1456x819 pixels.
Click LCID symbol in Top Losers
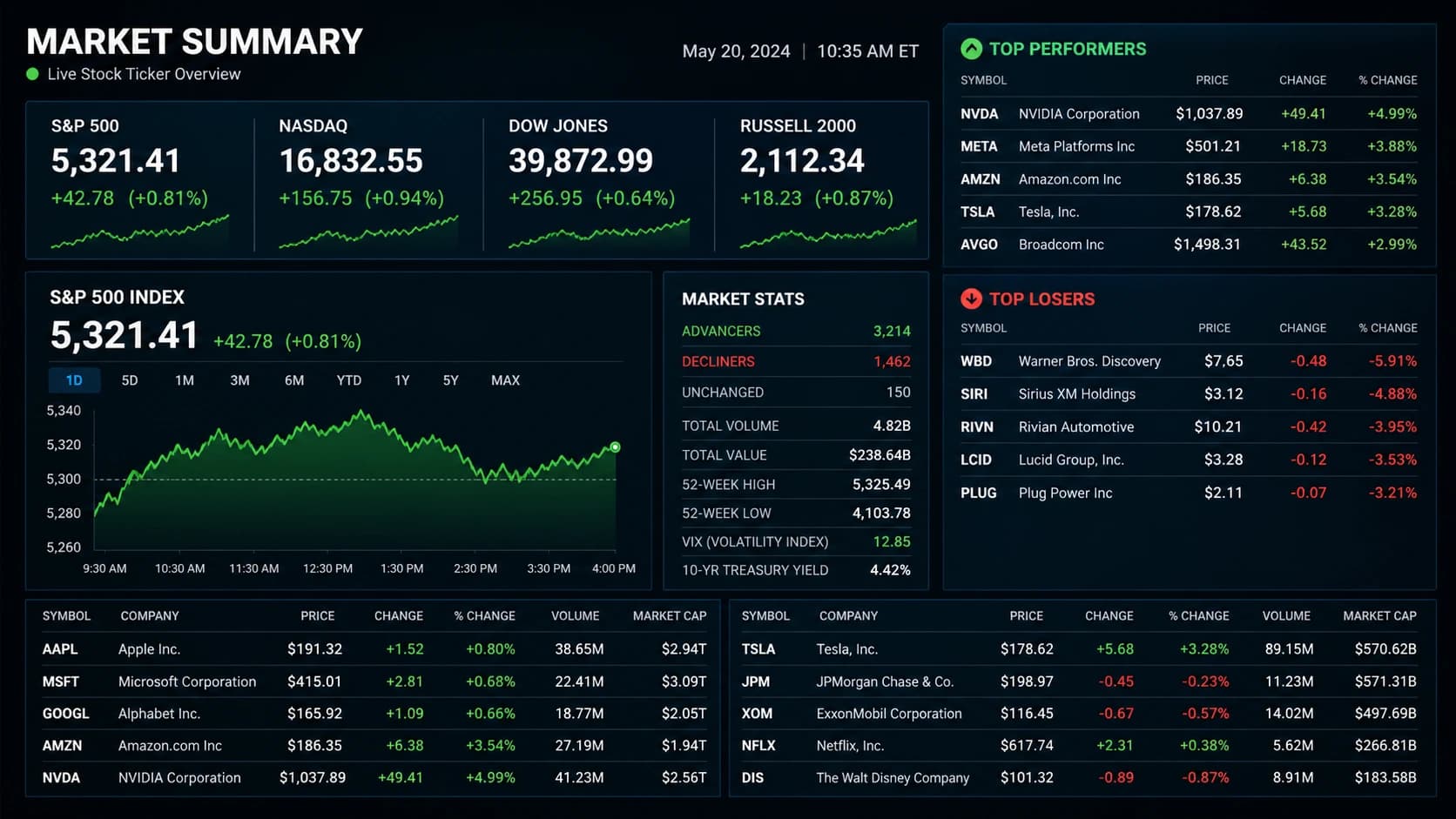click(x=976, y=460)
